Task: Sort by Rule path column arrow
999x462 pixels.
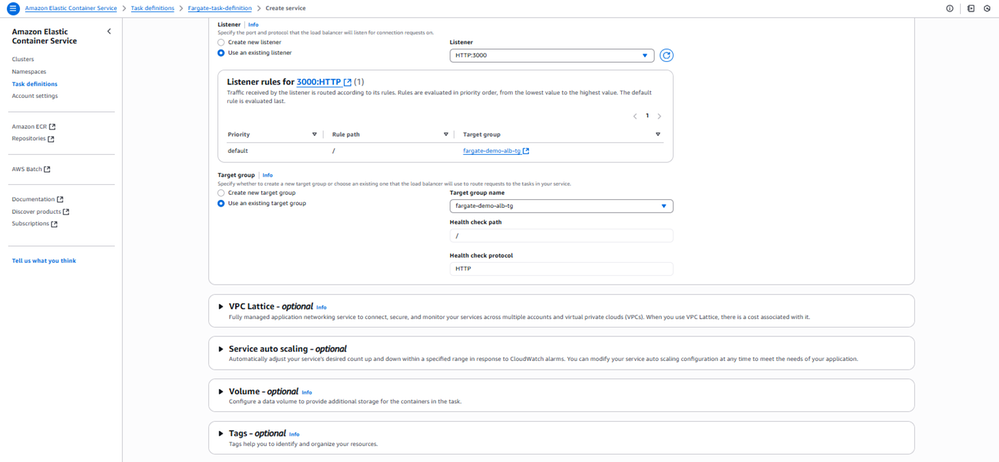Action: (445, 134)
